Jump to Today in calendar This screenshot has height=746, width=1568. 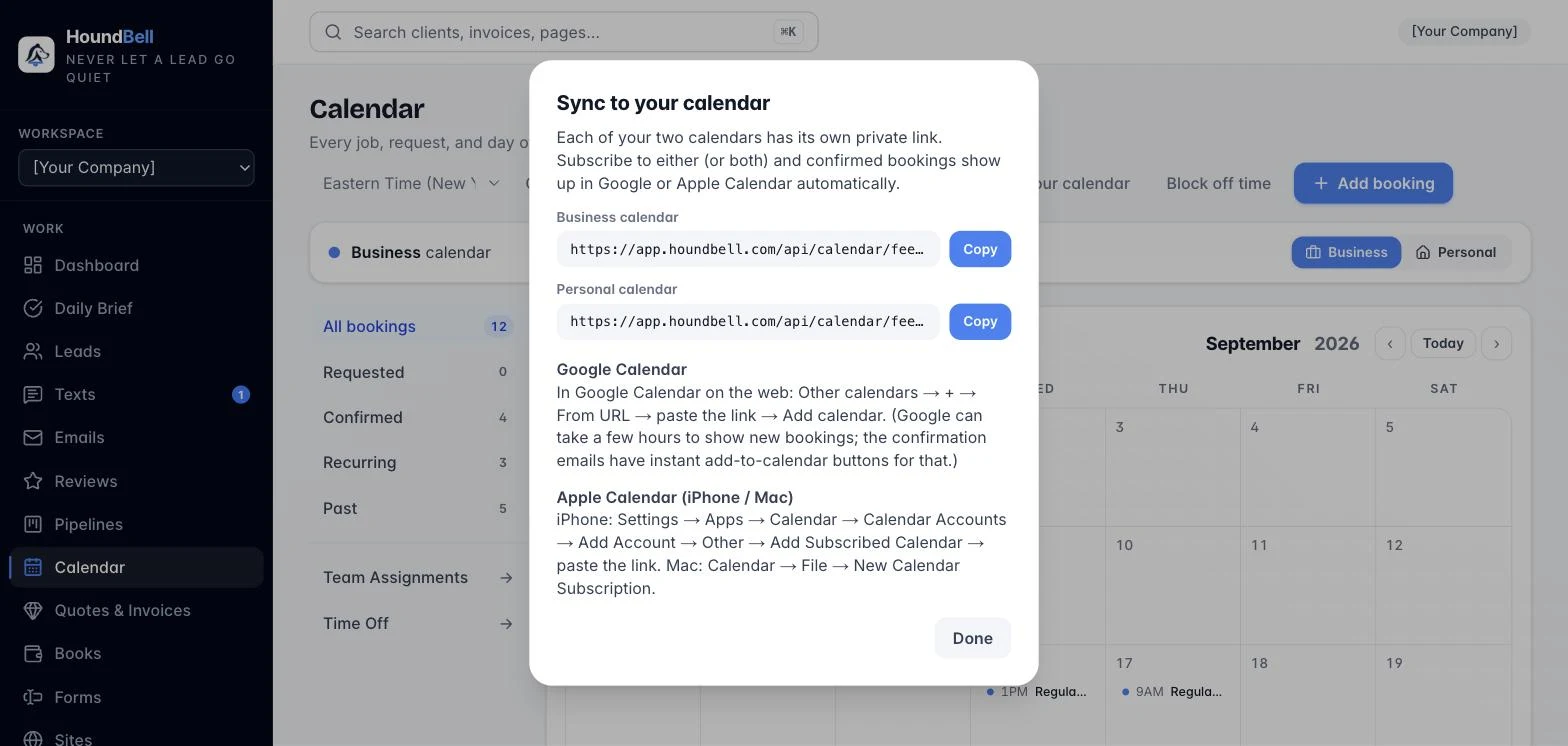point(1443,343)
